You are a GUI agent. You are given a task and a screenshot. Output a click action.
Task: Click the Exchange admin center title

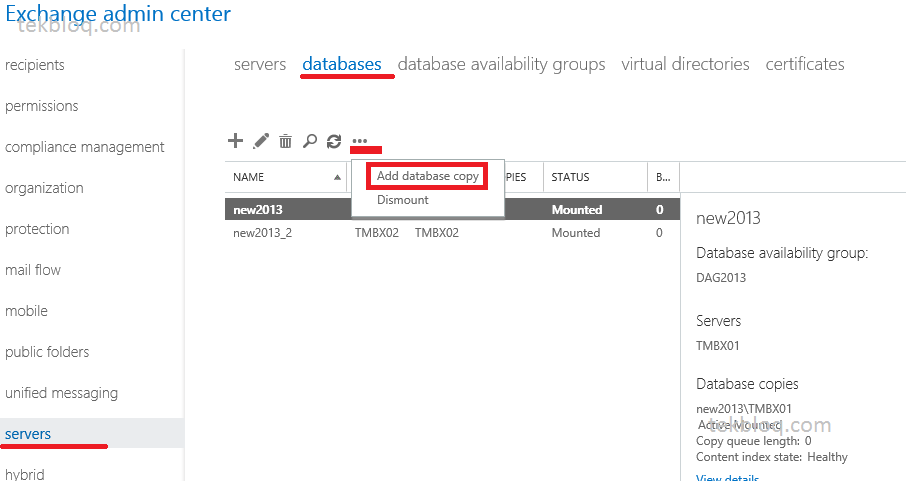pyautogui.click(x=118, y=14)
